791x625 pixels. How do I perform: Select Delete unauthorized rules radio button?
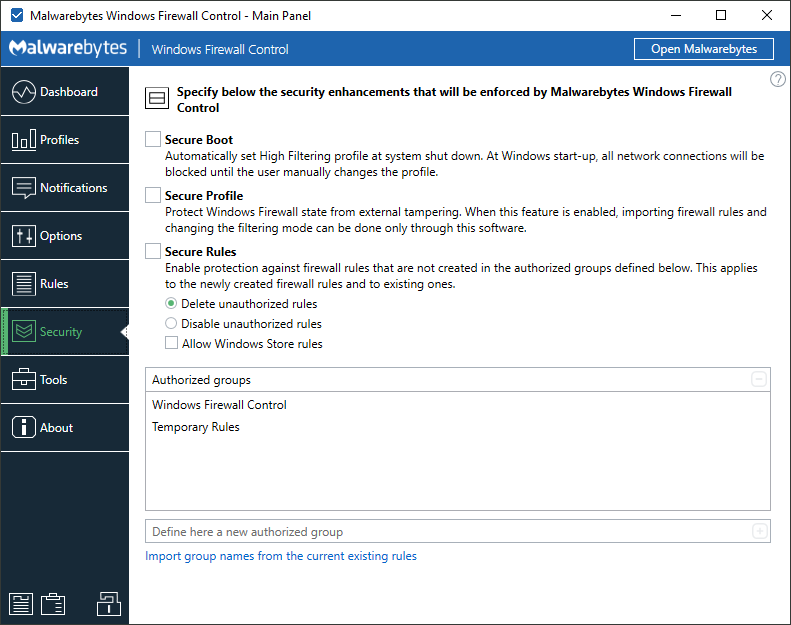click(x=171, y=304)
